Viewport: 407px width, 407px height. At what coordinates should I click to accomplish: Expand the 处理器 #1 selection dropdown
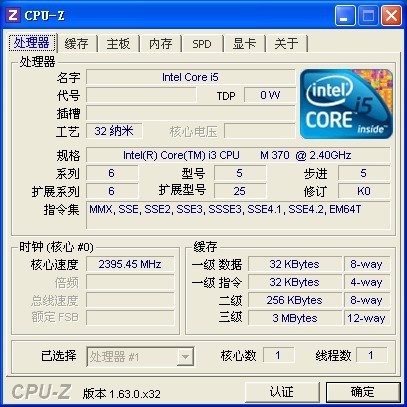(x=185, y=357)
